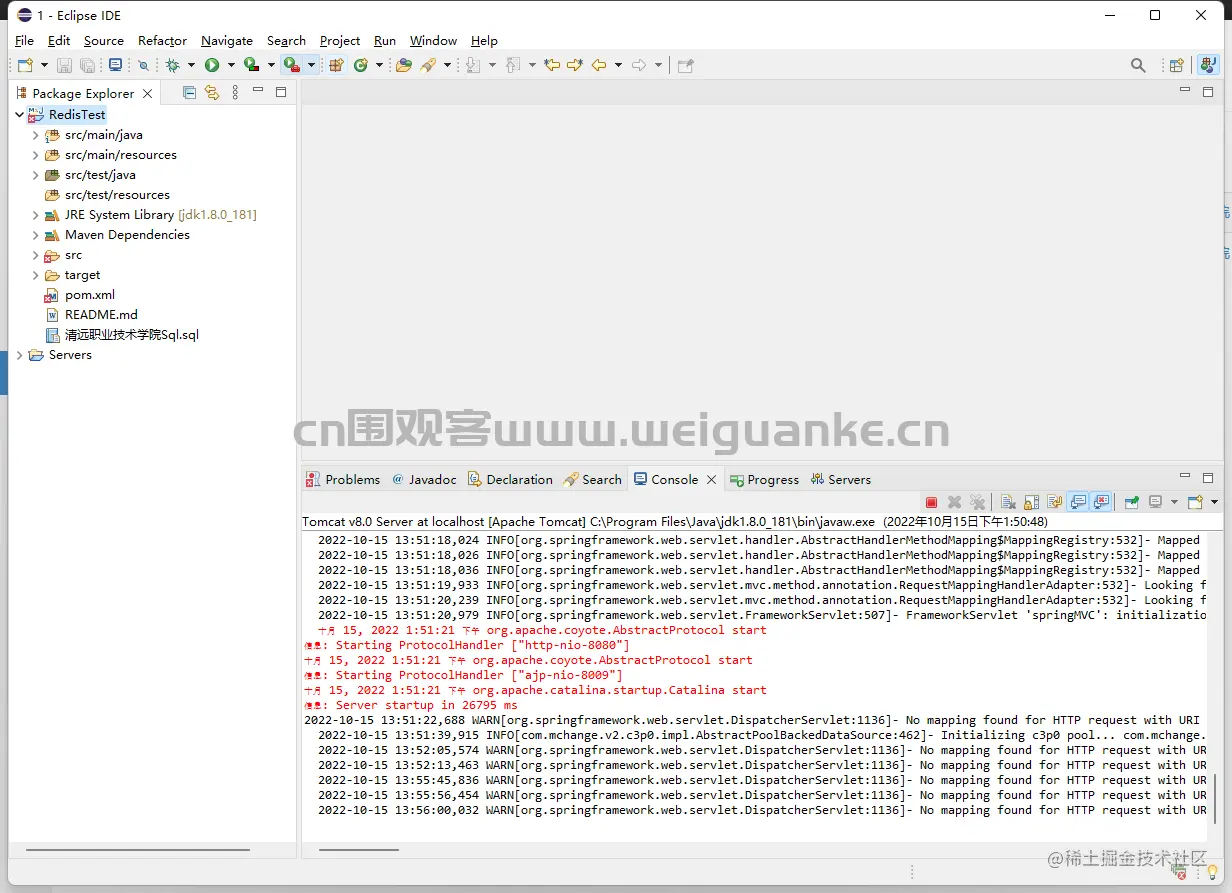Open the Project menu
This screenshot has width=1232, height=893.
pos(339,41)
